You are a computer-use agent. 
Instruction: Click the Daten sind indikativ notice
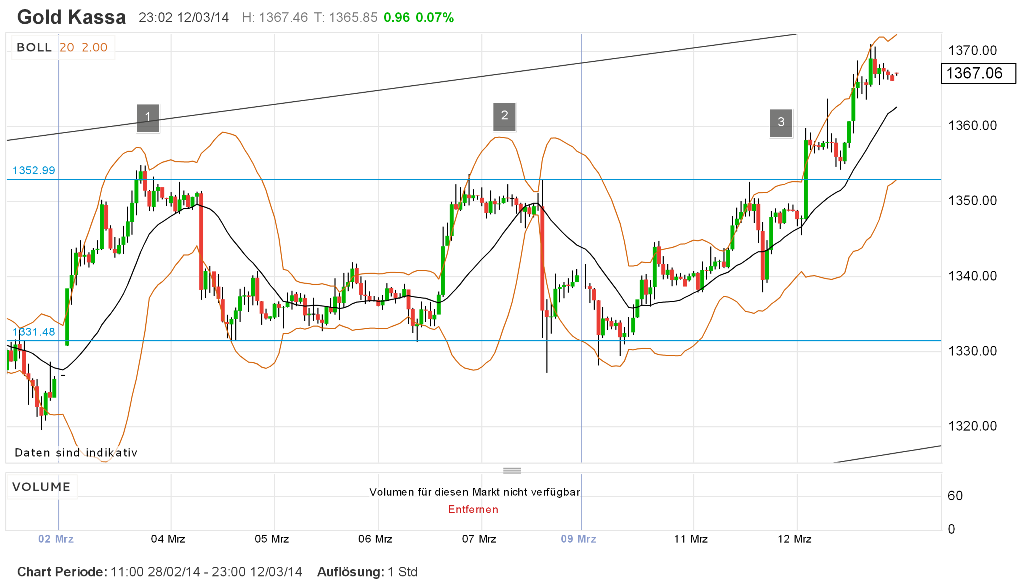75,452
